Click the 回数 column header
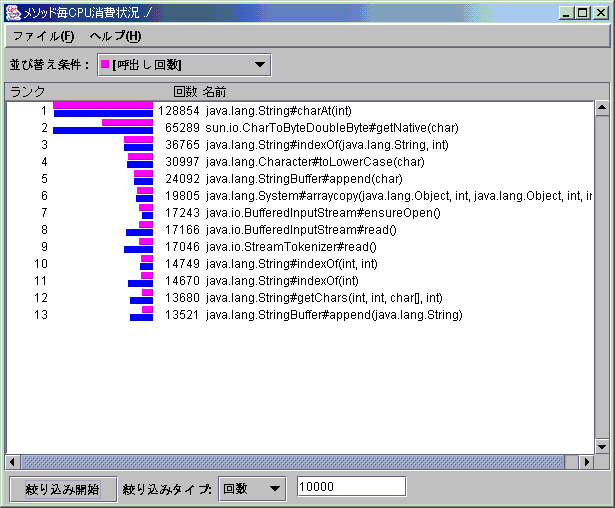The height and width of the screenshot is (508, 615). click(185, 92)
